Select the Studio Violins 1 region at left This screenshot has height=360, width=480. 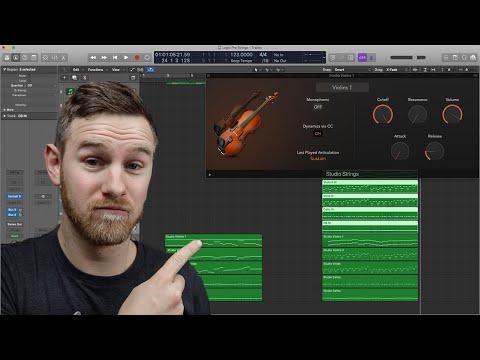[214, 241]
